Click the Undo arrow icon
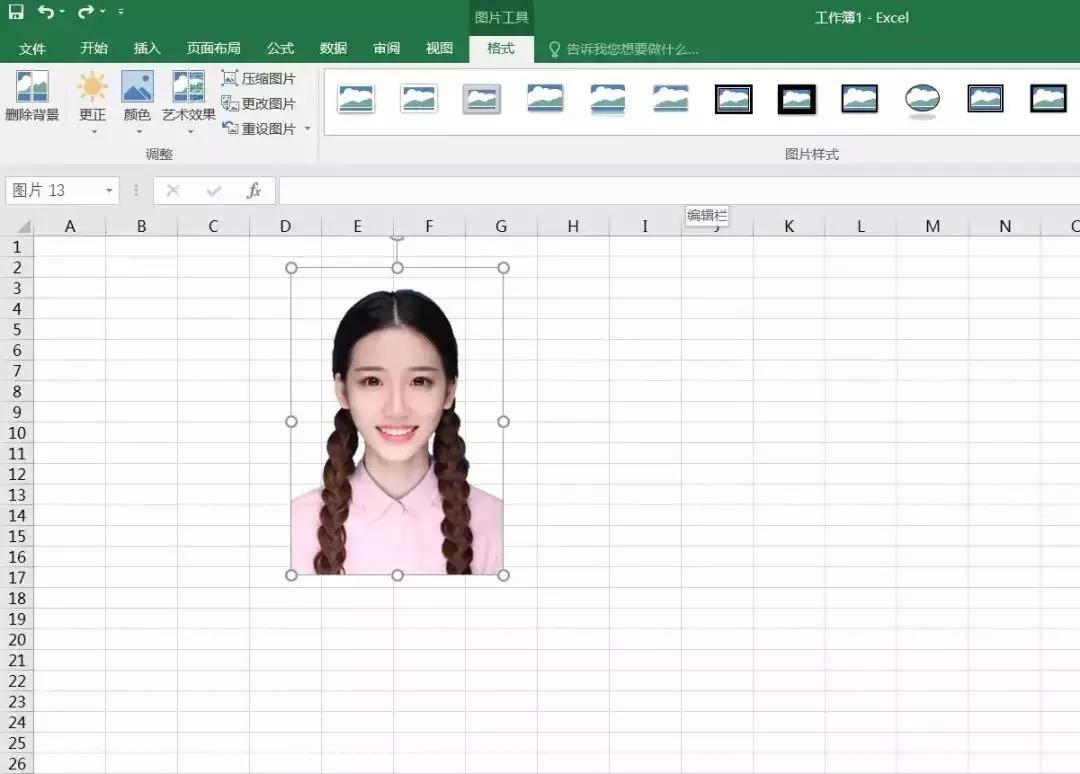 click(46, 13)
